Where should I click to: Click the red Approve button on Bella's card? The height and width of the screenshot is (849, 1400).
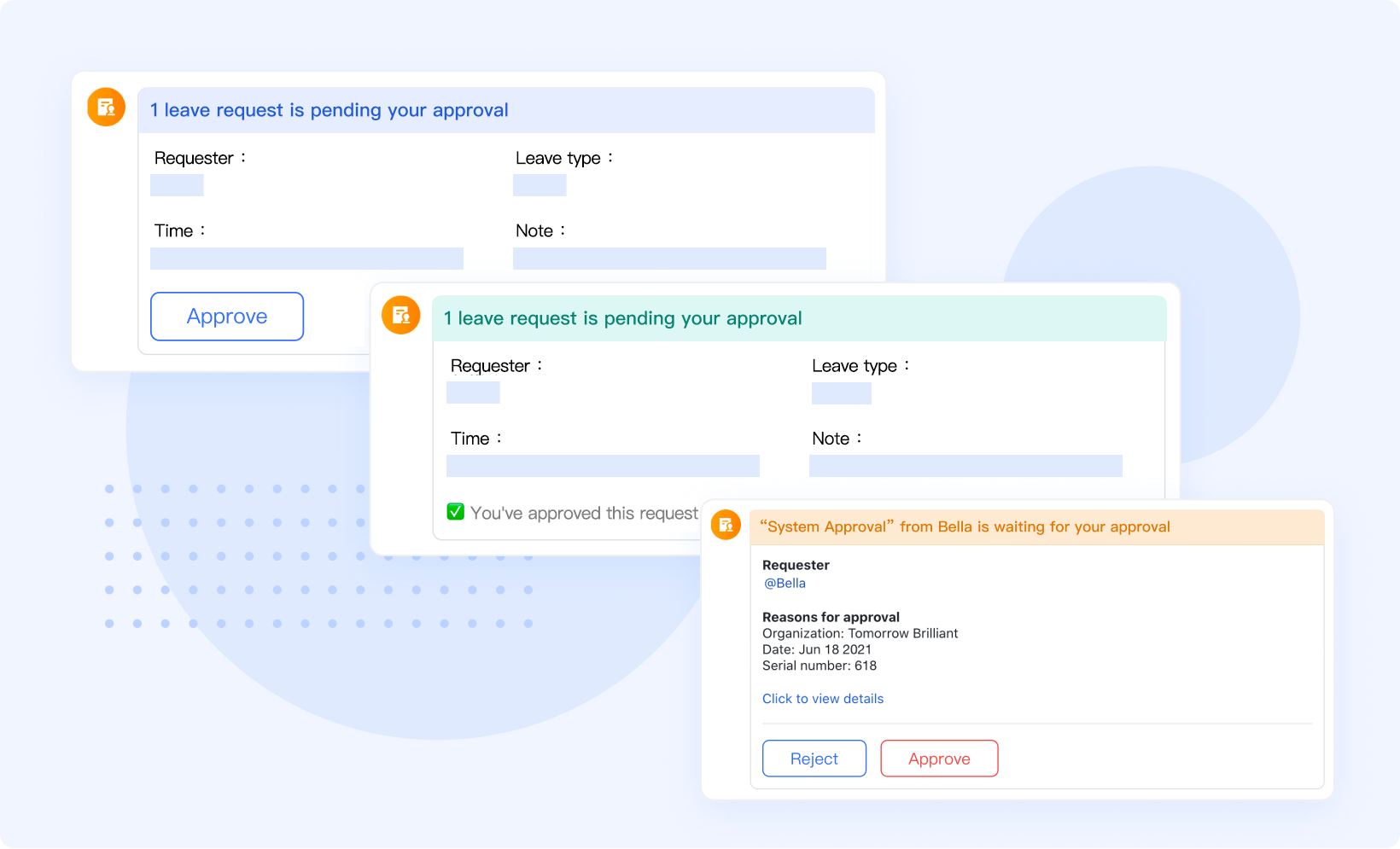coord(939,758)
